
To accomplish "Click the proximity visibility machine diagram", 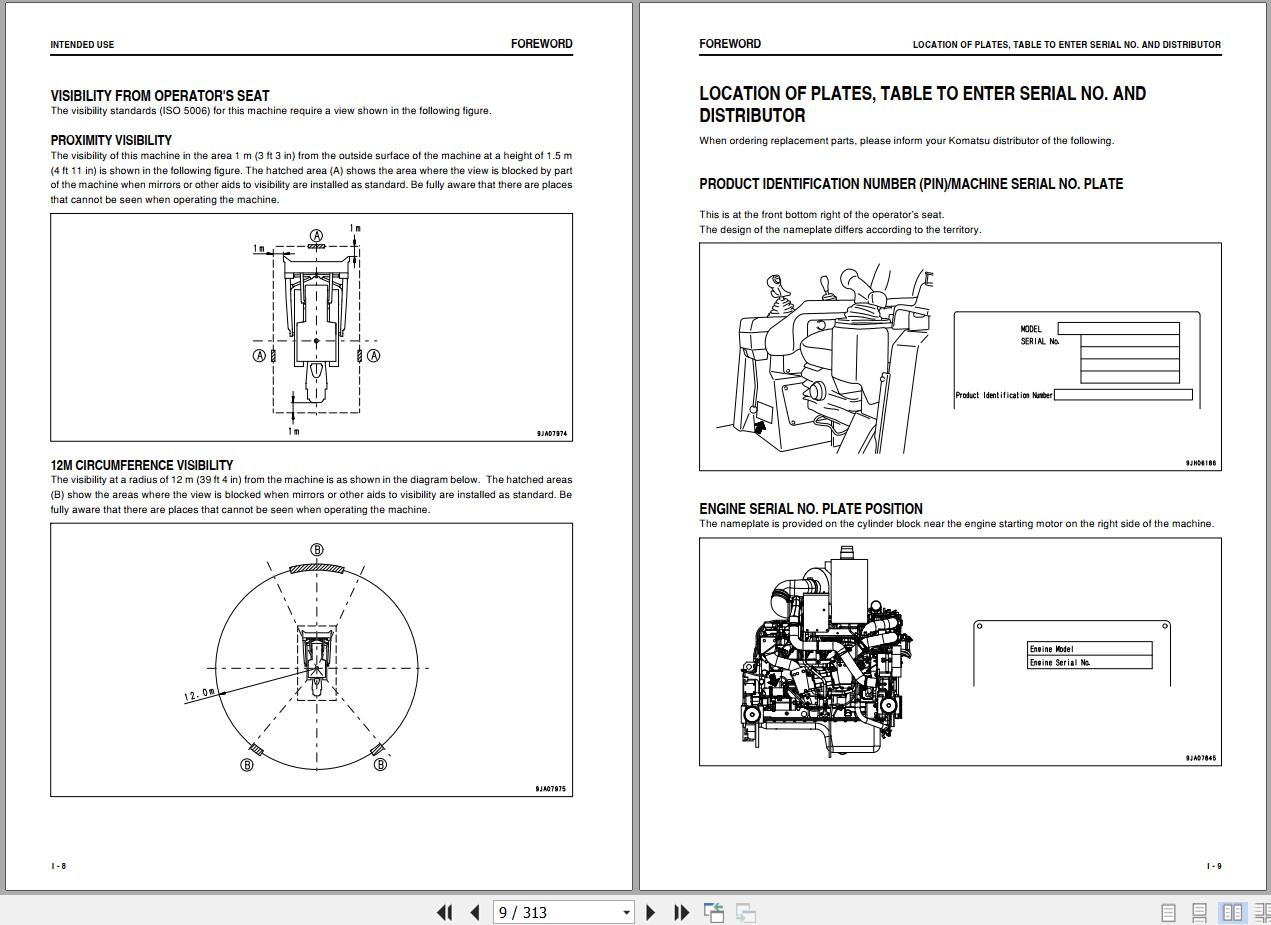I will point(316,327).
